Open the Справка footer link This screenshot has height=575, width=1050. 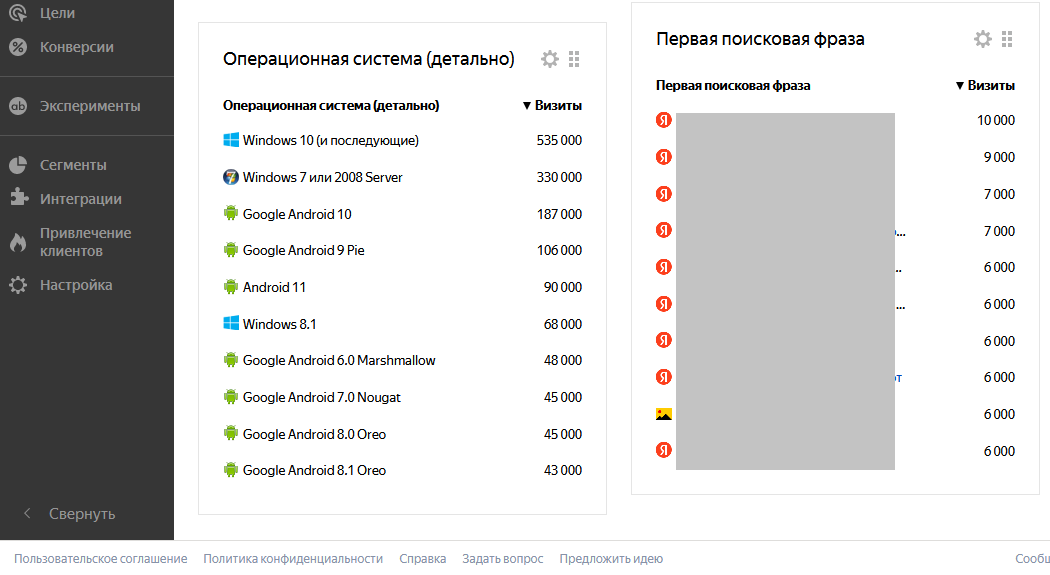pyautogui.click(x=423, y=558)
